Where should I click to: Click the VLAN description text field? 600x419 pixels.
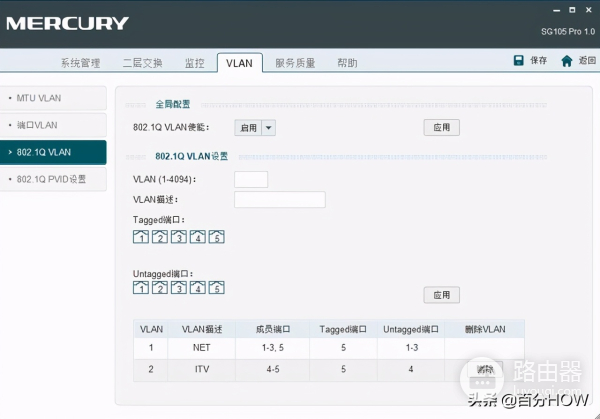pos(279,199)
